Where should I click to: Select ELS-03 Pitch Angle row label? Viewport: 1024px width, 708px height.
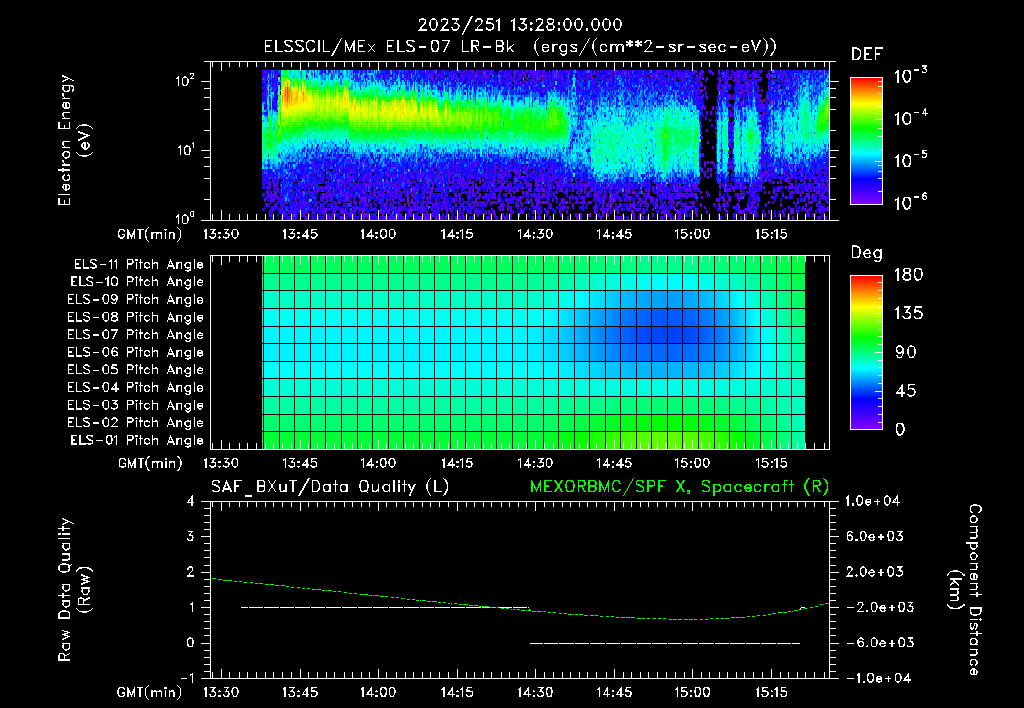pos(136,405)
